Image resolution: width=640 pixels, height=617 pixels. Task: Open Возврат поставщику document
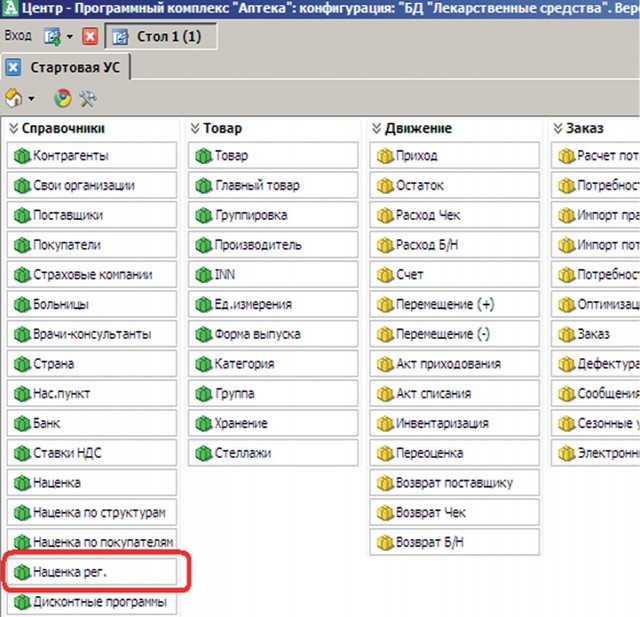455,483
